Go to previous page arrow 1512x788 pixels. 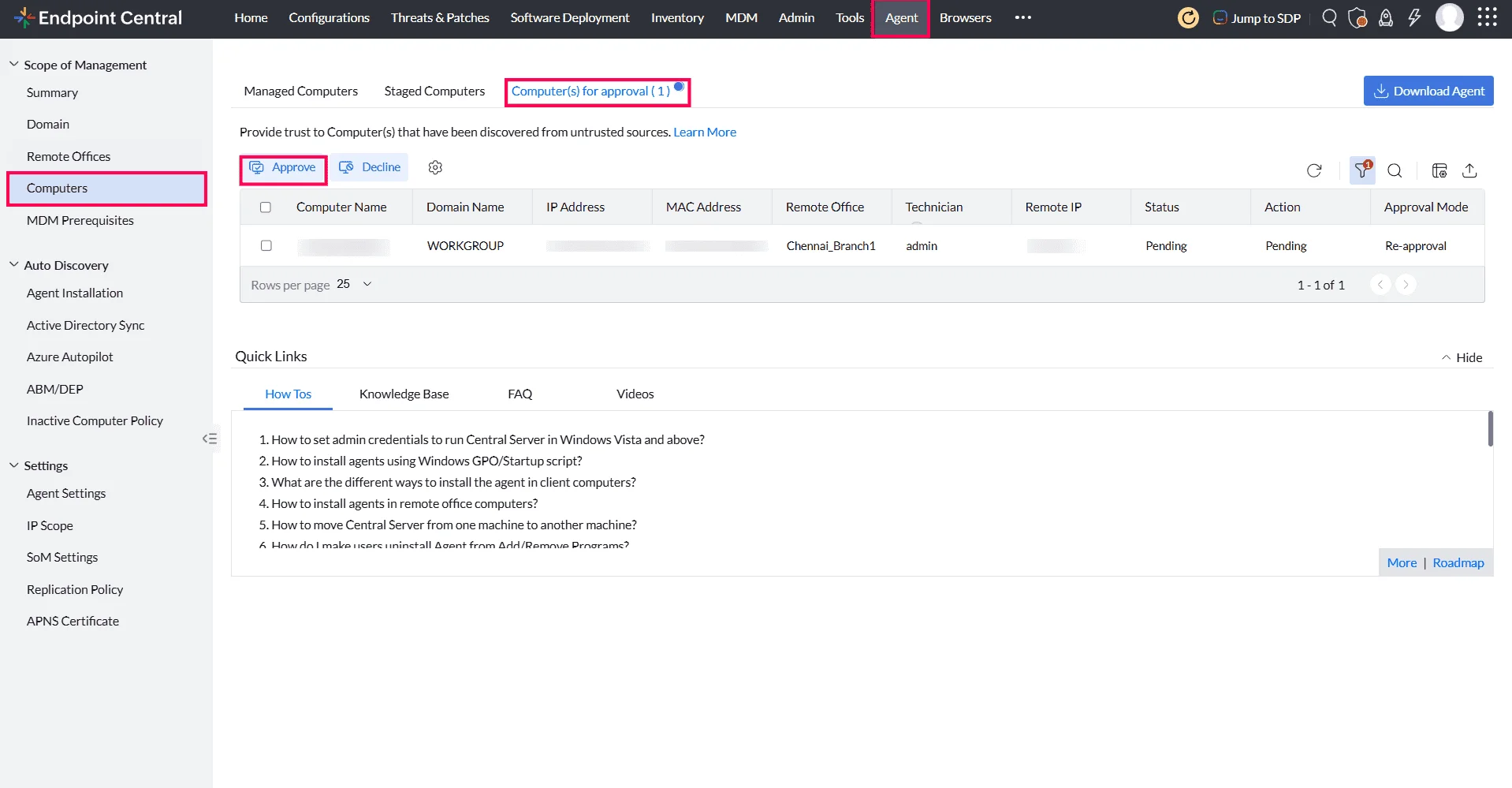(1380, 285)
